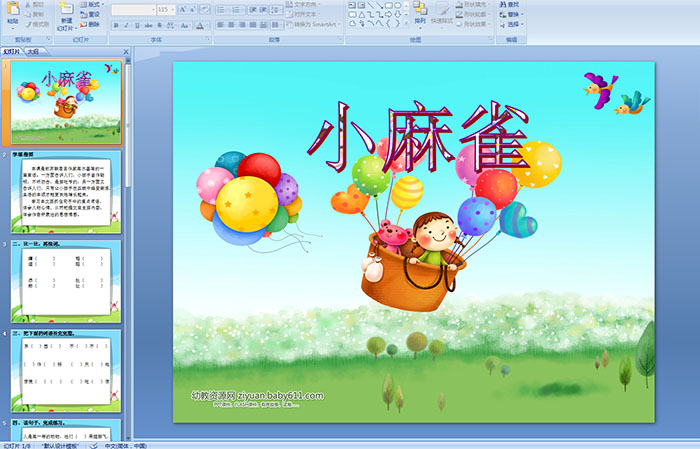Open the Align Text (对齐文本) menu
The width and height of the screenshot is (700, 449).
tap(304, 14)
